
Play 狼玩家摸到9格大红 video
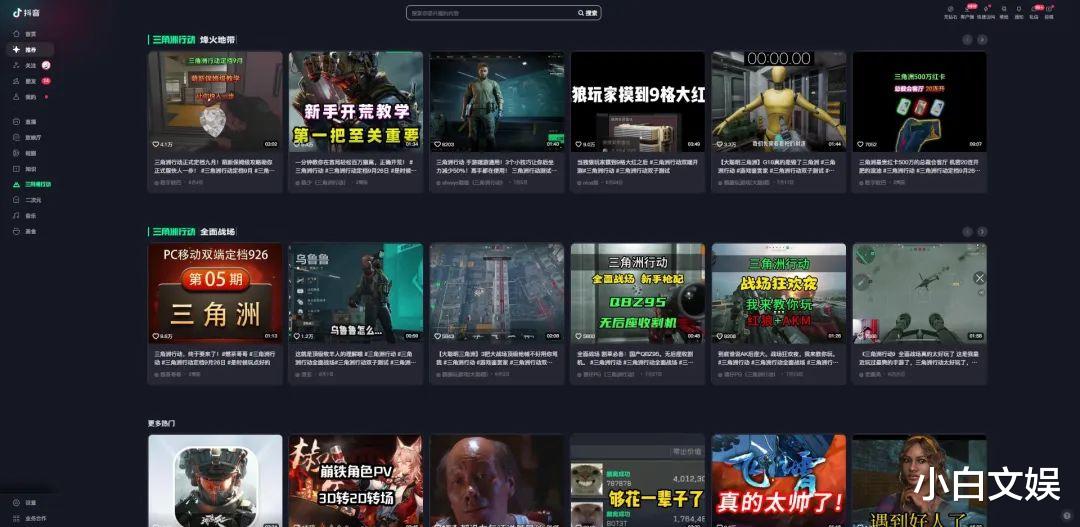click(x=638, y=101)
